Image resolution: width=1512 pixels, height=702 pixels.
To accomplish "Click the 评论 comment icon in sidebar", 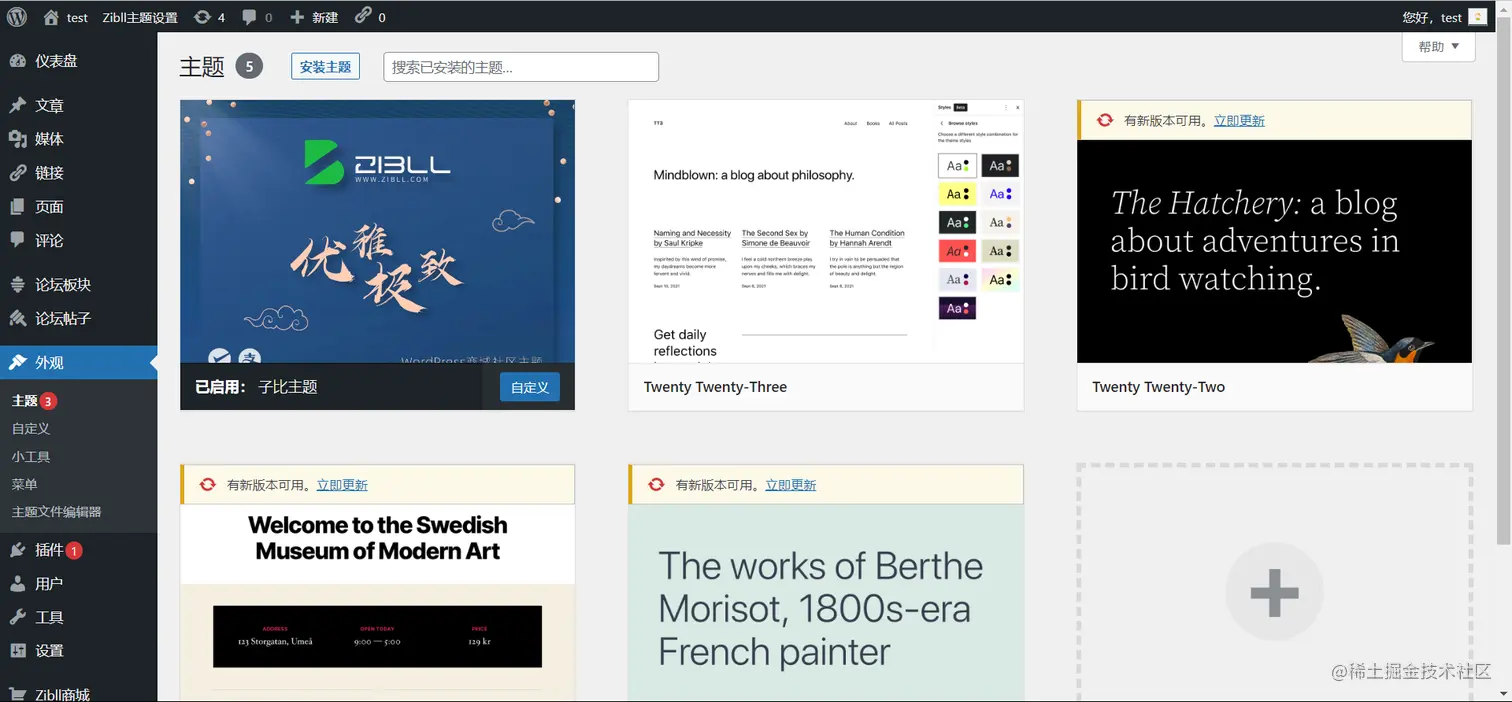I will coord(18,240).
